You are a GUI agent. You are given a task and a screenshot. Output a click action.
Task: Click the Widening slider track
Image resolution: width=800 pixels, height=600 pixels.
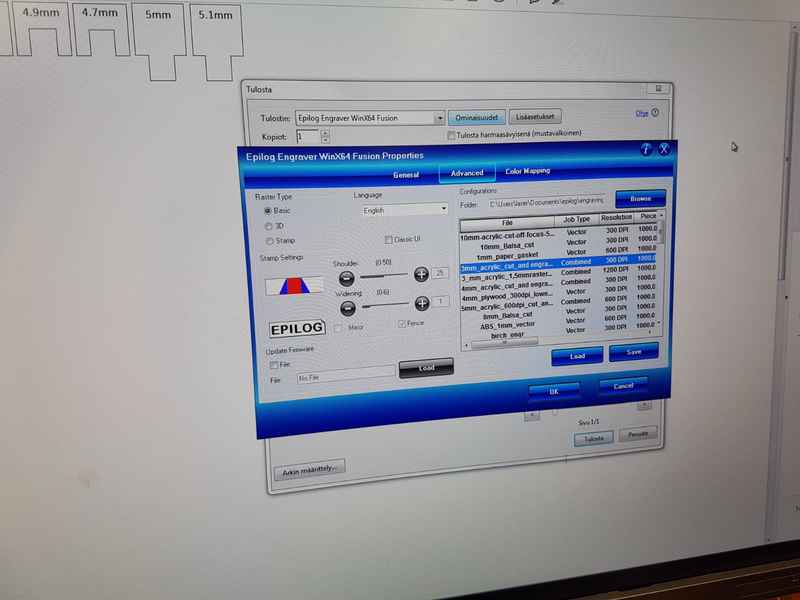click(x=385, y=306)
